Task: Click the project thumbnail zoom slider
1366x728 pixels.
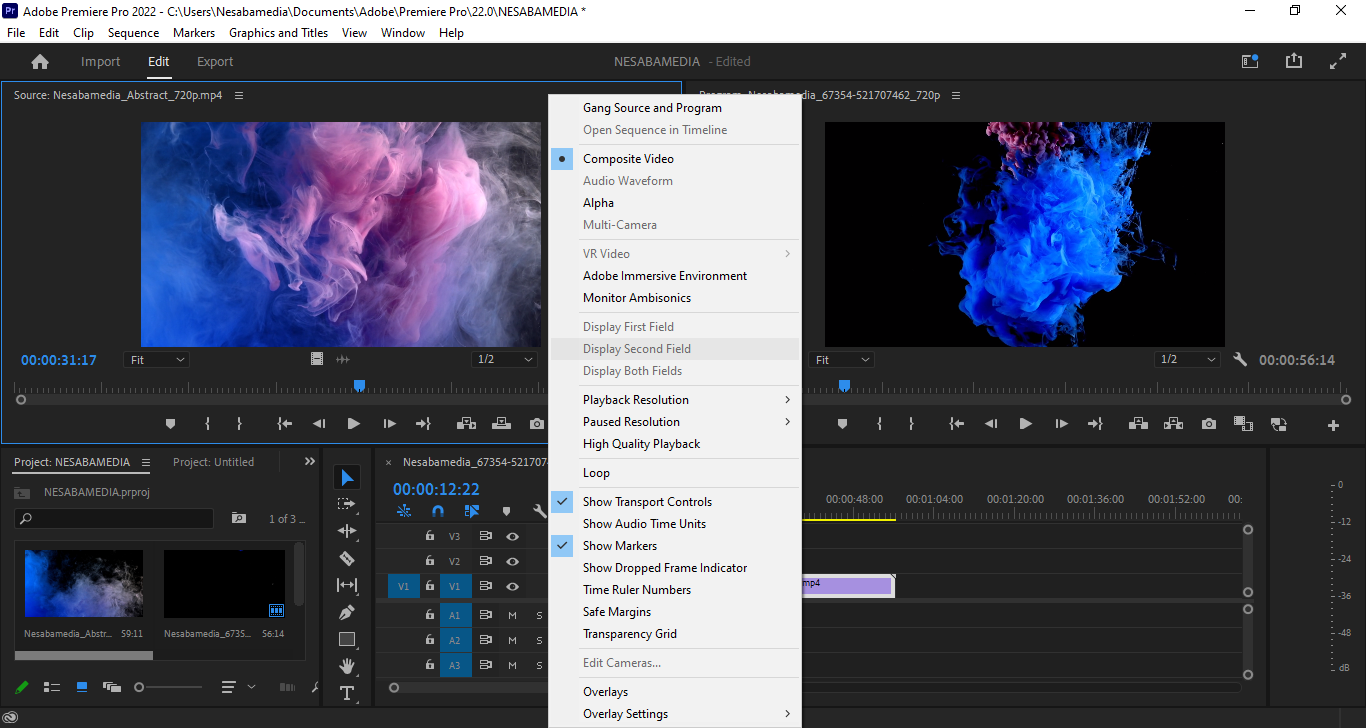Action: coord(140,687)
